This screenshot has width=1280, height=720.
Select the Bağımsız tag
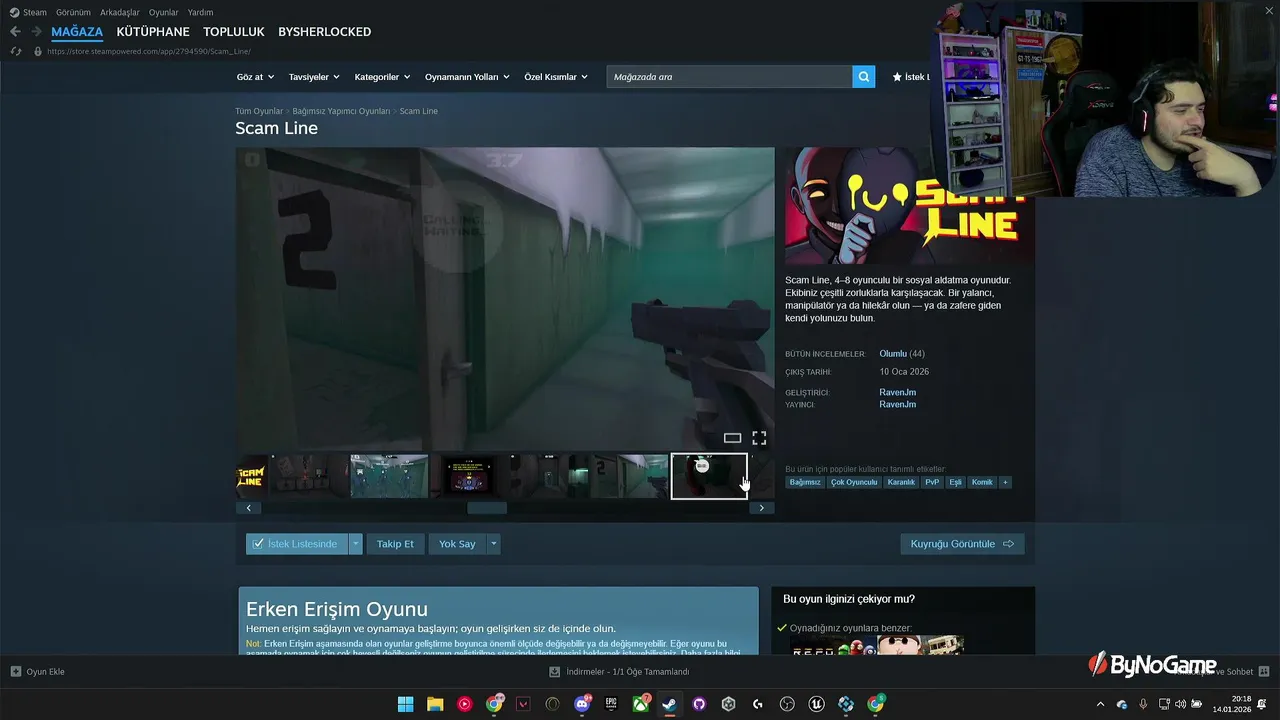tap(805, 482)
